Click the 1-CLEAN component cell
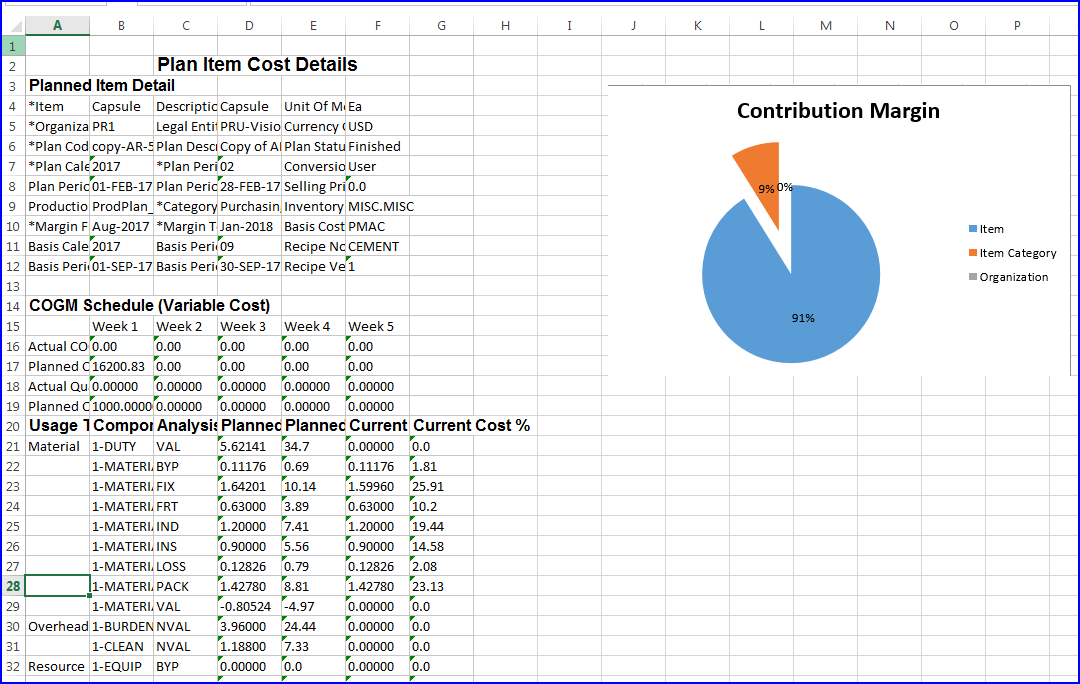 pyautogui.click(x=121, y=646)
